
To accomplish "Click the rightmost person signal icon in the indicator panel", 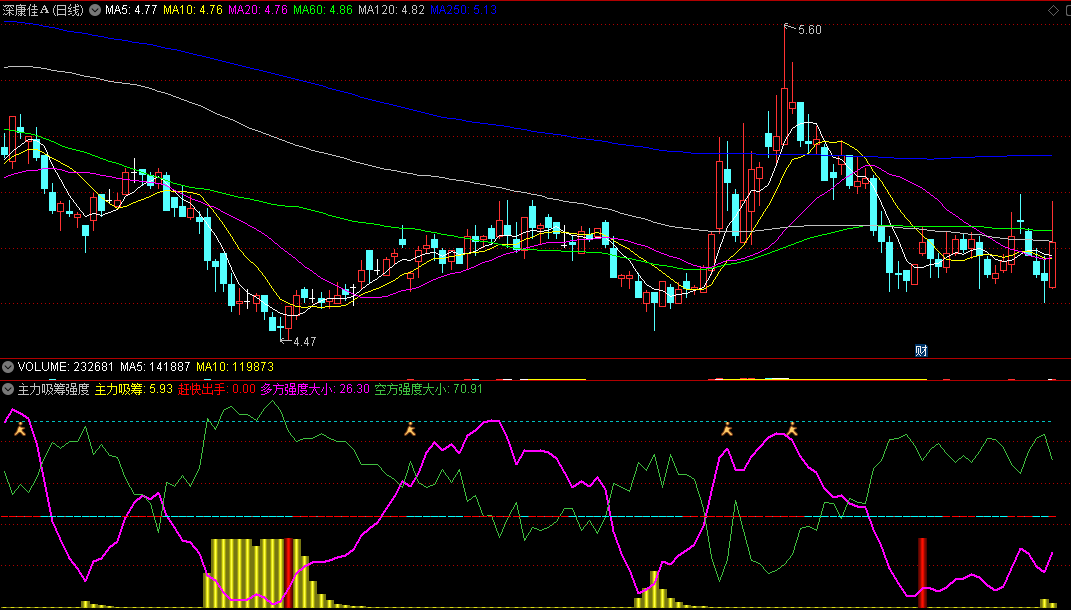I will pos(792,429).
